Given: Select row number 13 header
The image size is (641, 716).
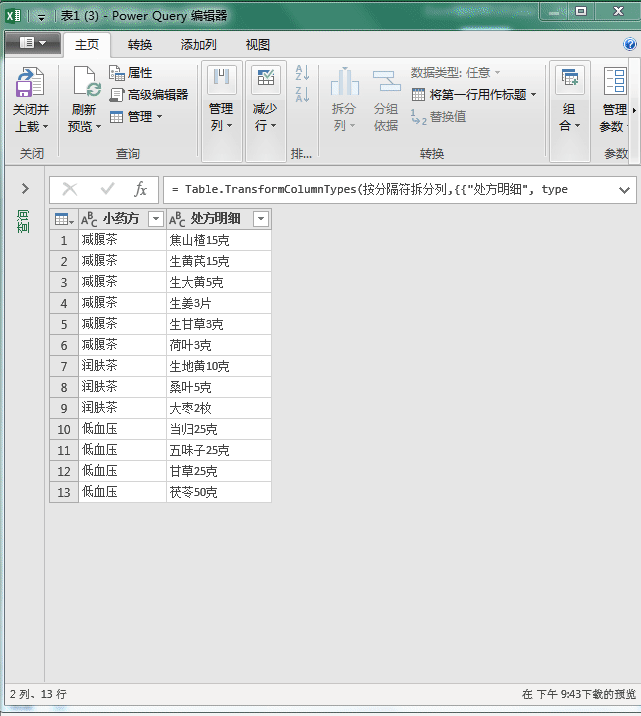Looking at the screenshot, I should pyautogui.click(x=64, y=492).
